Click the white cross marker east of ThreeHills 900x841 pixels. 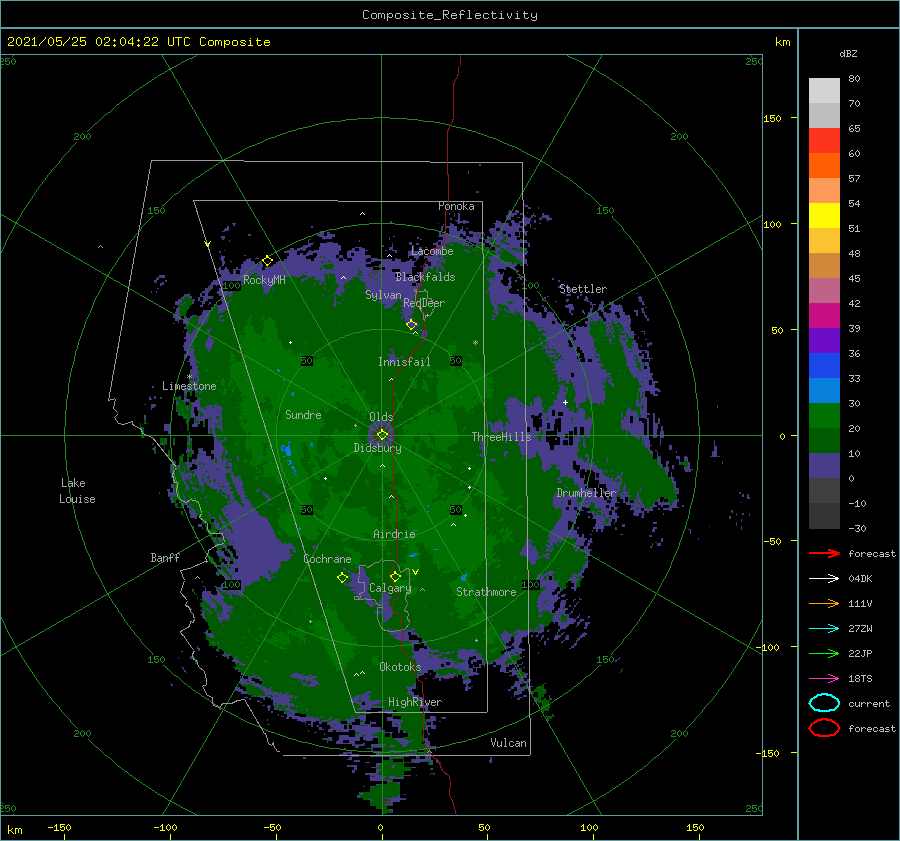[x=565, y=402]
